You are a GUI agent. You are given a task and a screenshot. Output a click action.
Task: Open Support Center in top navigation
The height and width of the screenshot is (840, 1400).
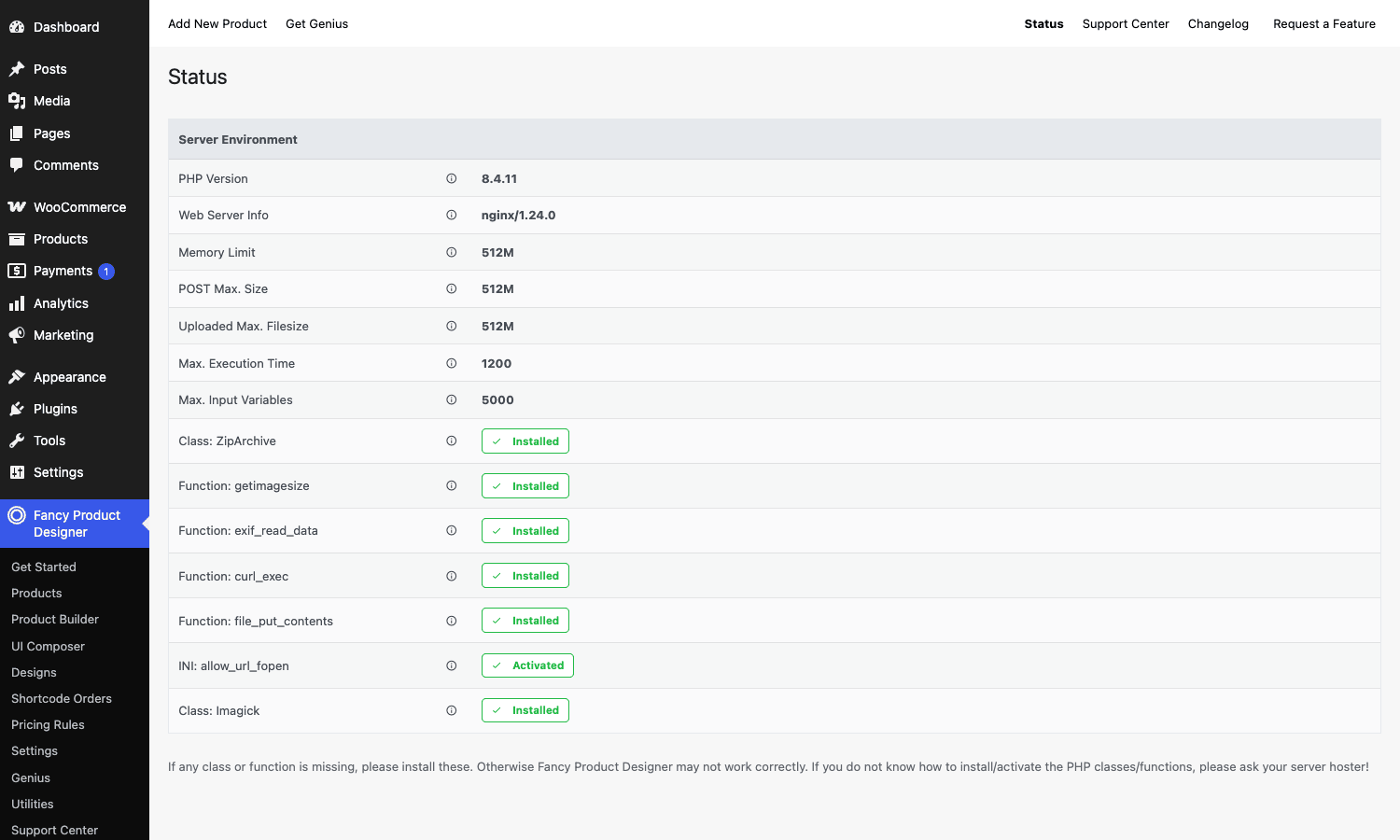tap(1126, 23)
